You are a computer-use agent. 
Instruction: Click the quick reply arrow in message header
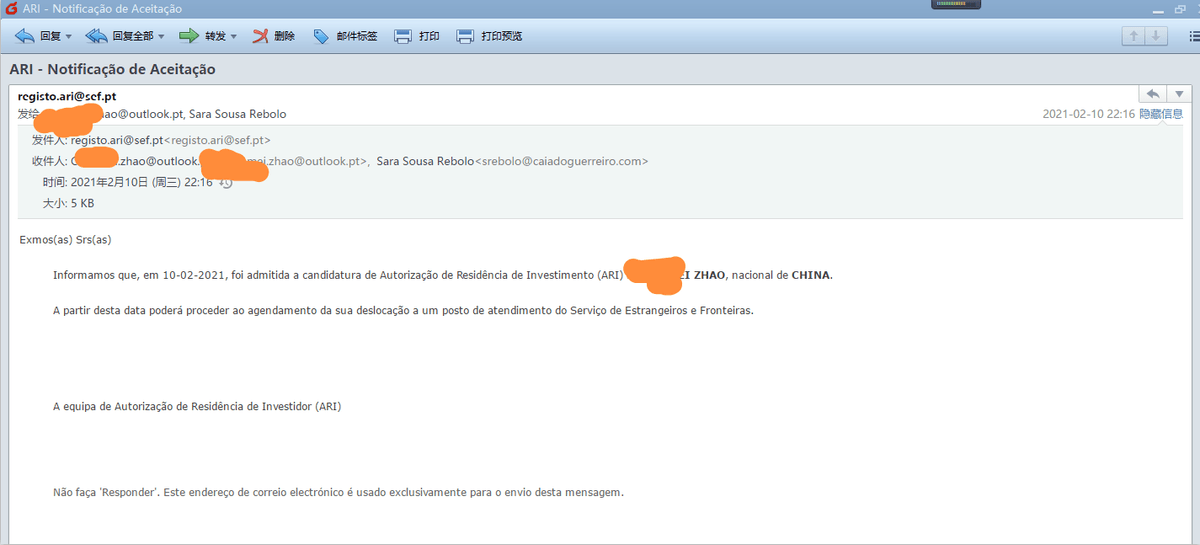click(x=1153, y=95)
